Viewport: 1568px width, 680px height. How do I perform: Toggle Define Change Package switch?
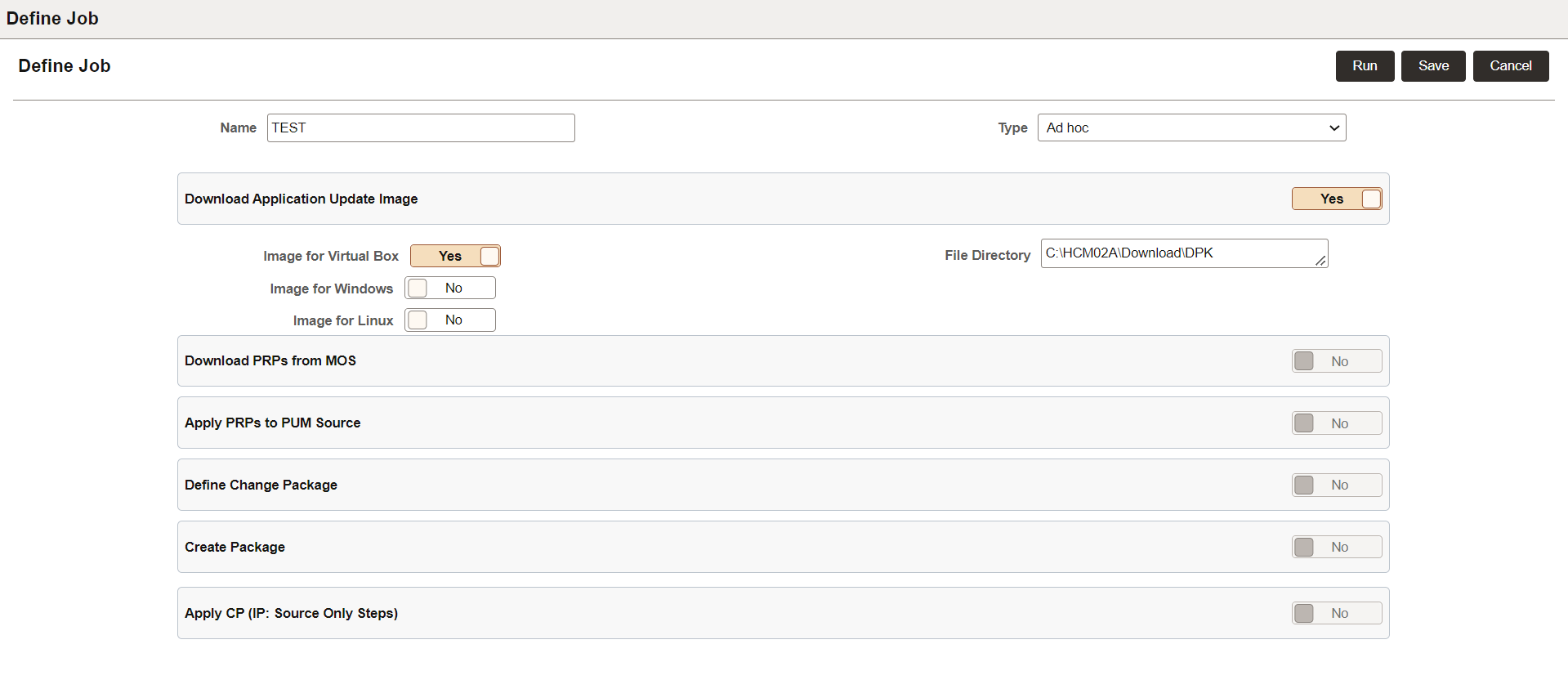[1336, 485]
